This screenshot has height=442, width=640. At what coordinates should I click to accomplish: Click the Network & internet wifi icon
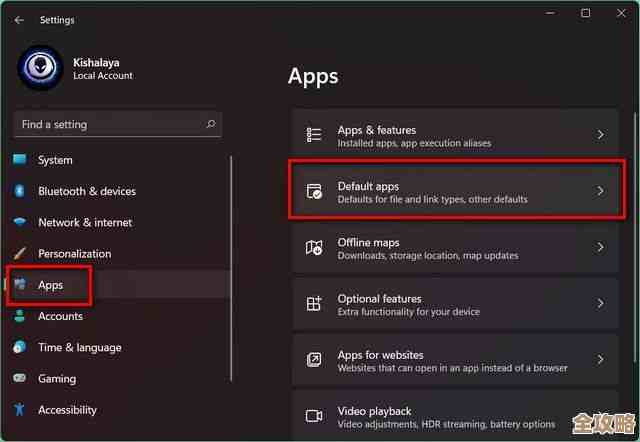19,222
